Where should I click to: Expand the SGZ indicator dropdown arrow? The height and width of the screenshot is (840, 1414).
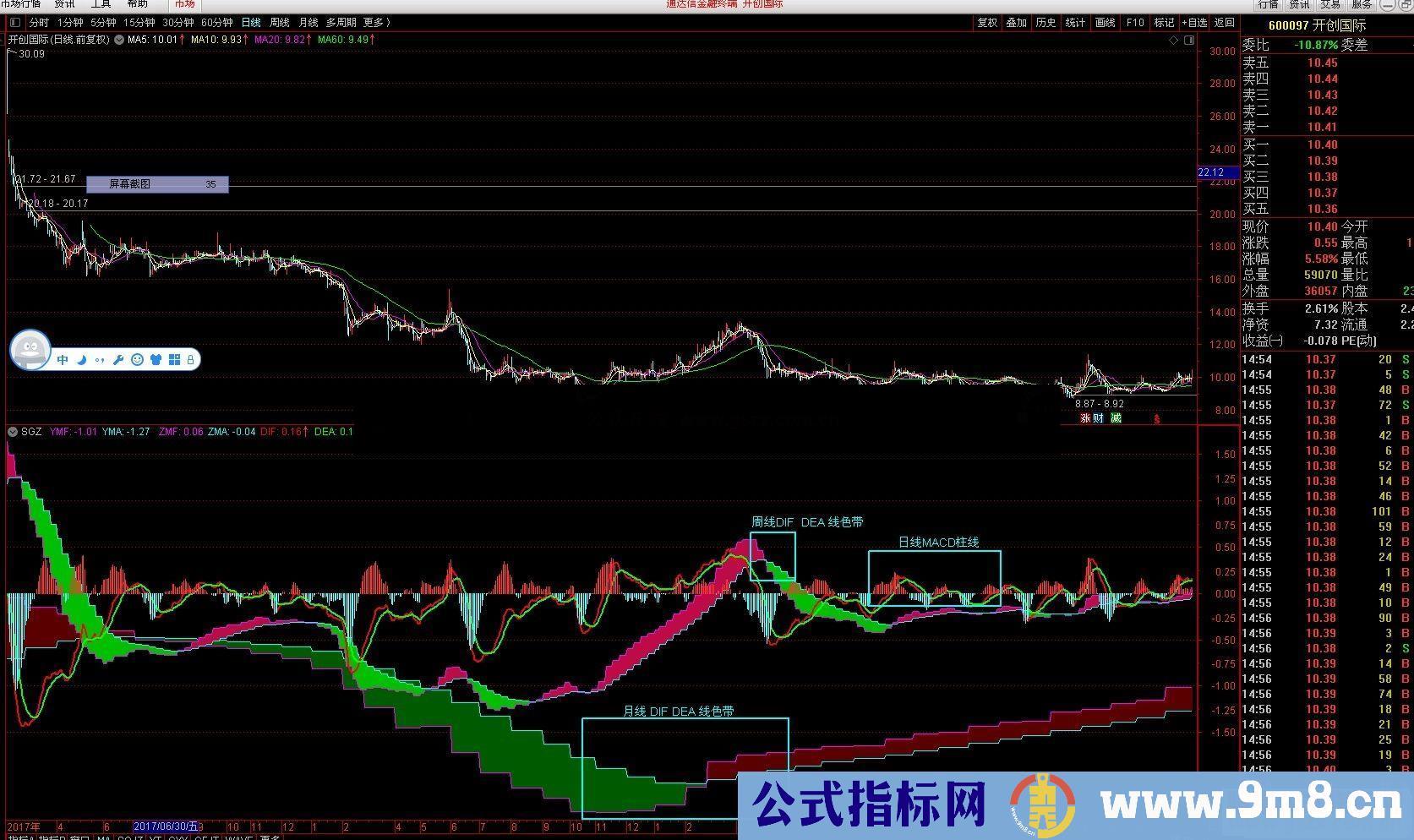click(x=13, y=432)
